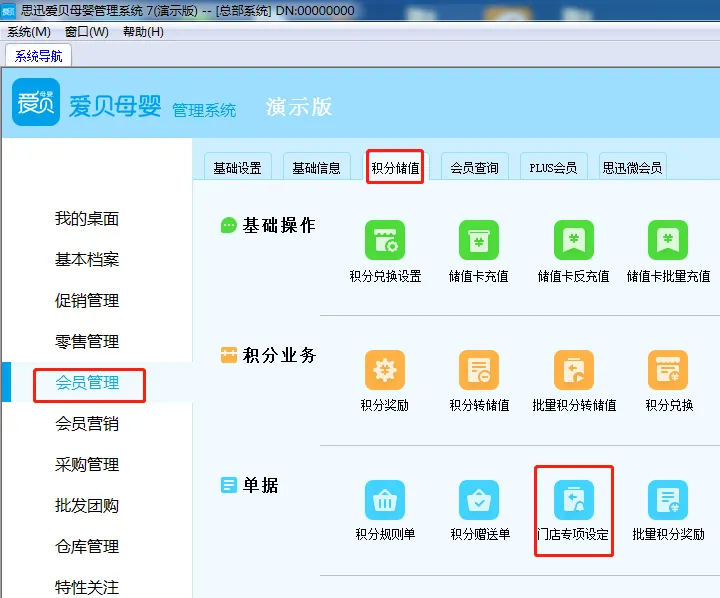Click the 演示版 banner text

point(299,107)
